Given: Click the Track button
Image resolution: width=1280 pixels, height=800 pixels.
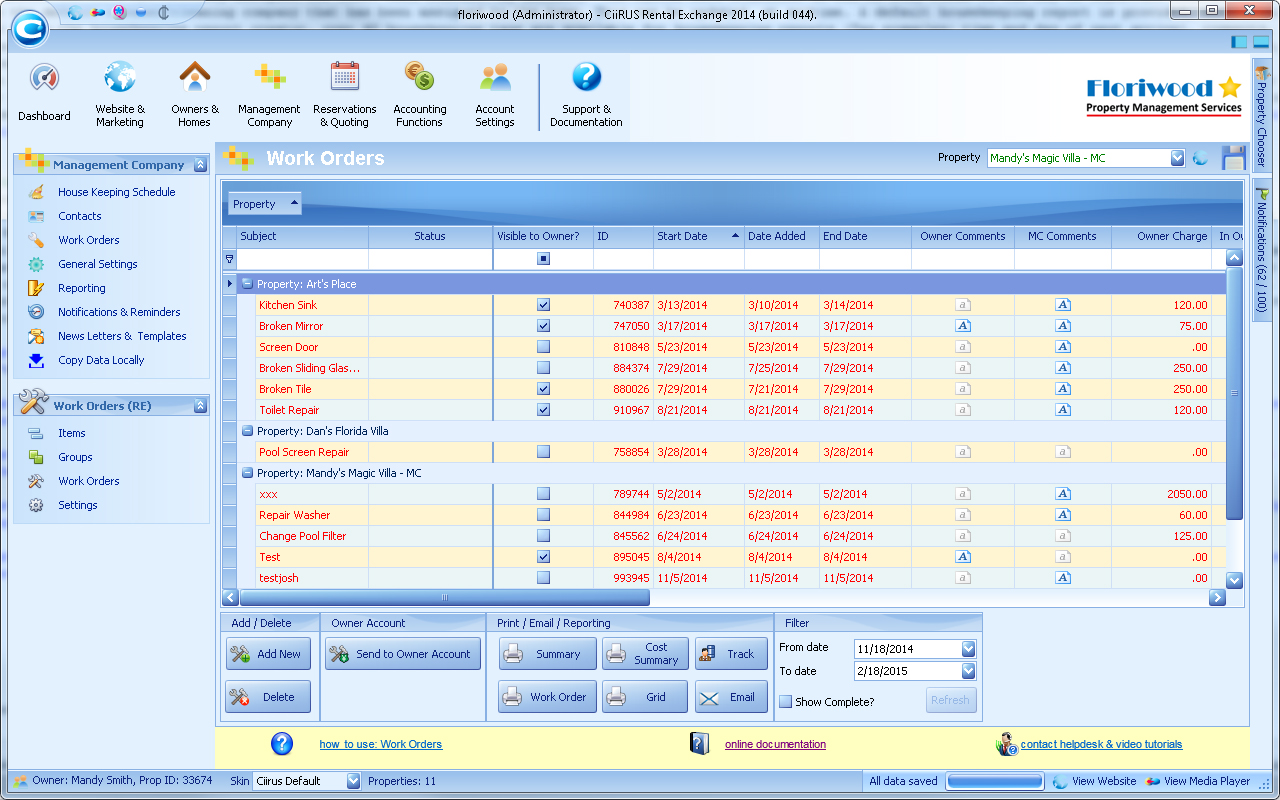Looking at the screenshot, I should pos(731,654).
